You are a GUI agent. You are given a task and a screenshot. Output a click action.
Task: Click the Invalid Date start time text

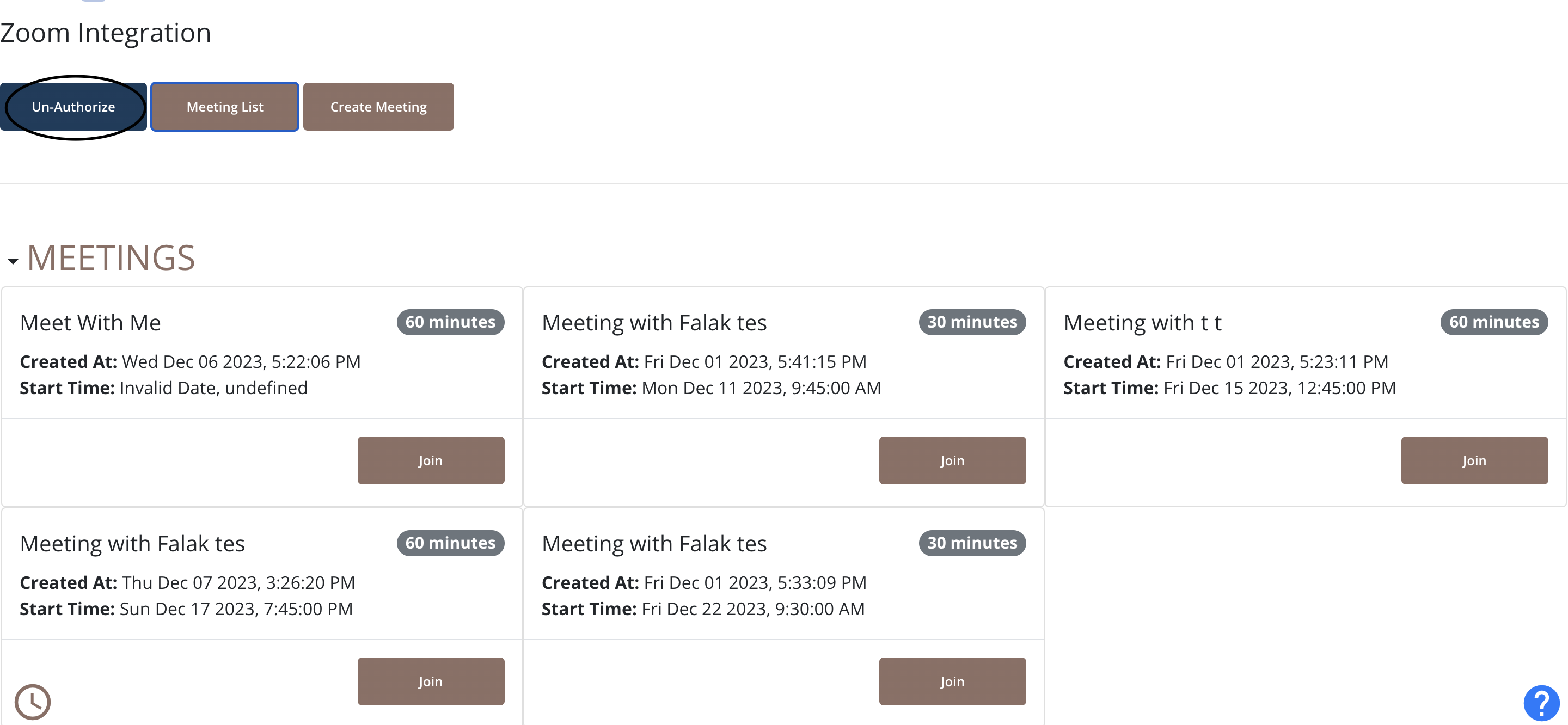click(213, 389)
